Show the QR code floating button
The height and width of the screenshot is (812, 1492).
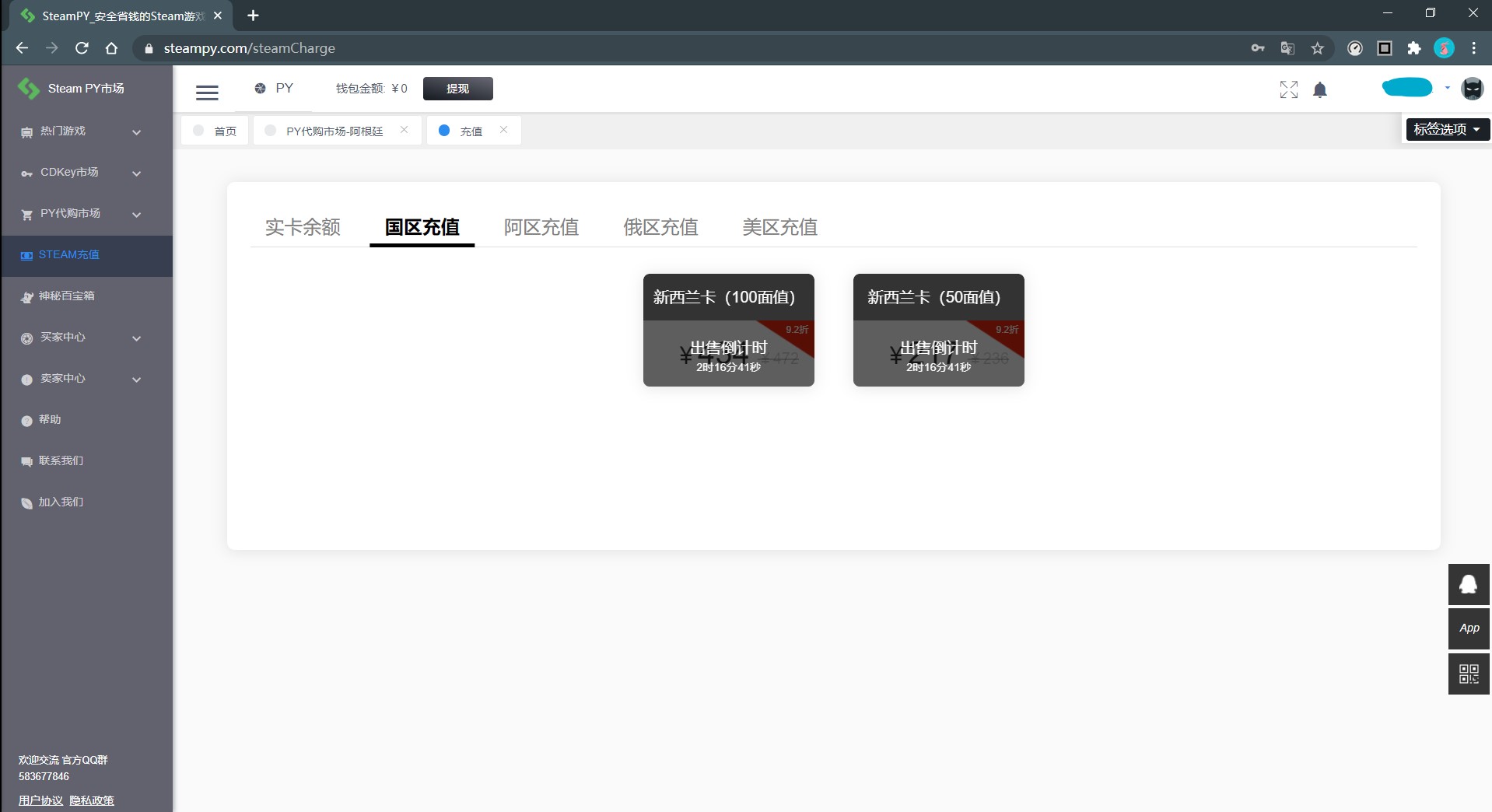tap(1469, 674)
